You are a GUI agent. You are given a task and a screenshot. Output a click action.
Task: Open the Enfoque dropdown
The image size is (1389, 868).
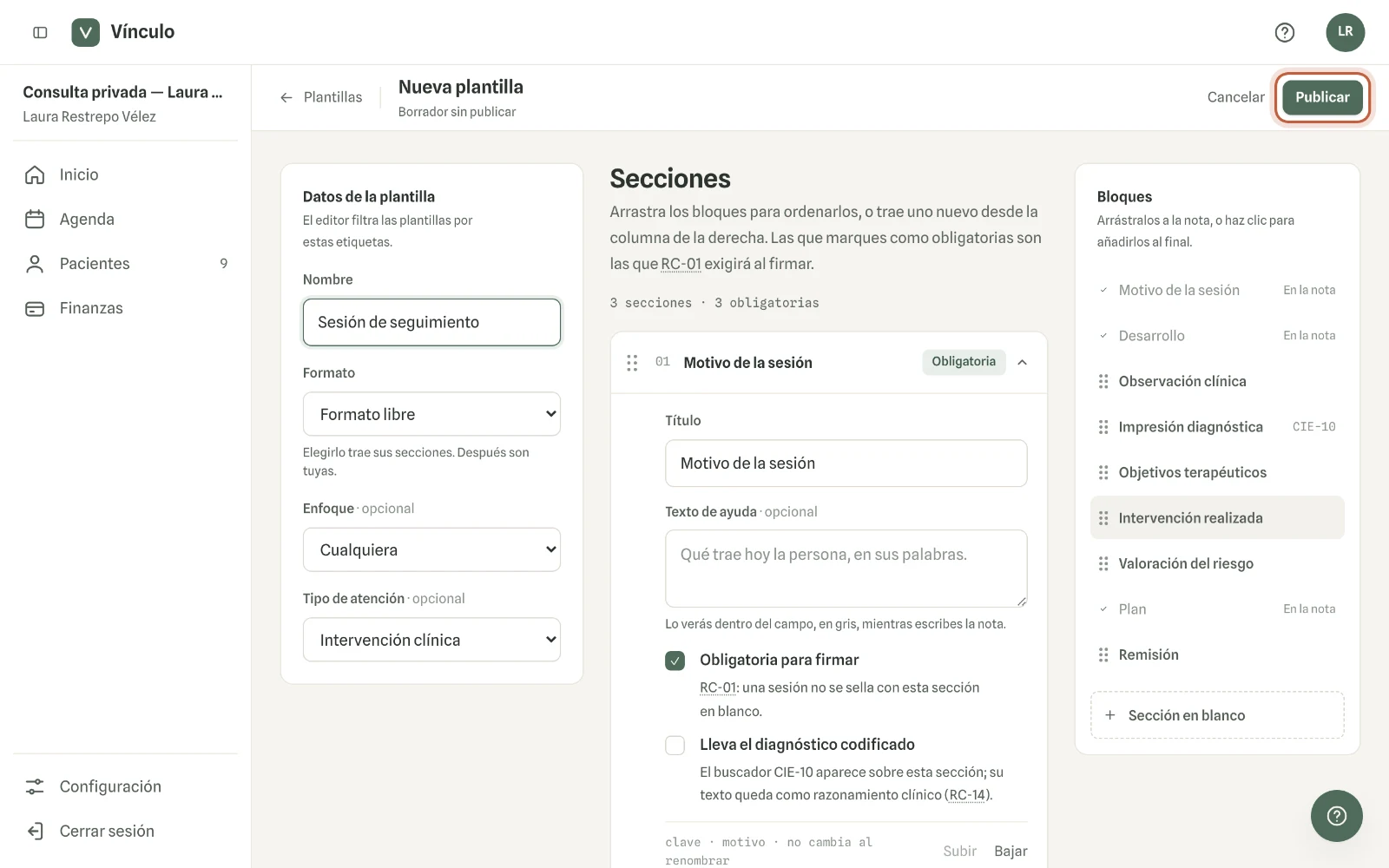click(431, 549)
